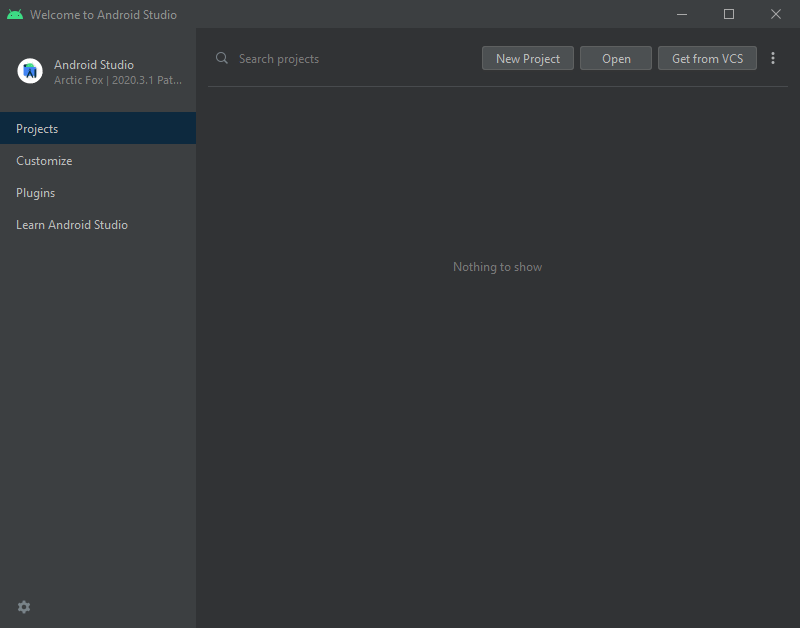
Task: Click the Android Studio logo icon
Action: pyautogui.click(x=29, y=71)
